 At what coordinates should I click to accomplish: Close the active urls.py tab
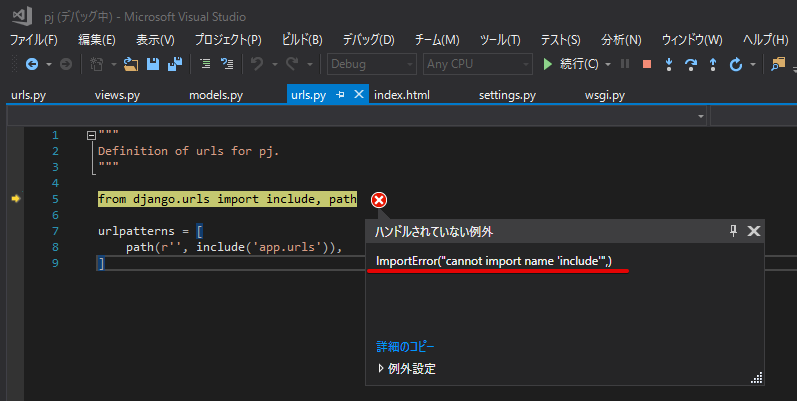click(x=359, y=94)
